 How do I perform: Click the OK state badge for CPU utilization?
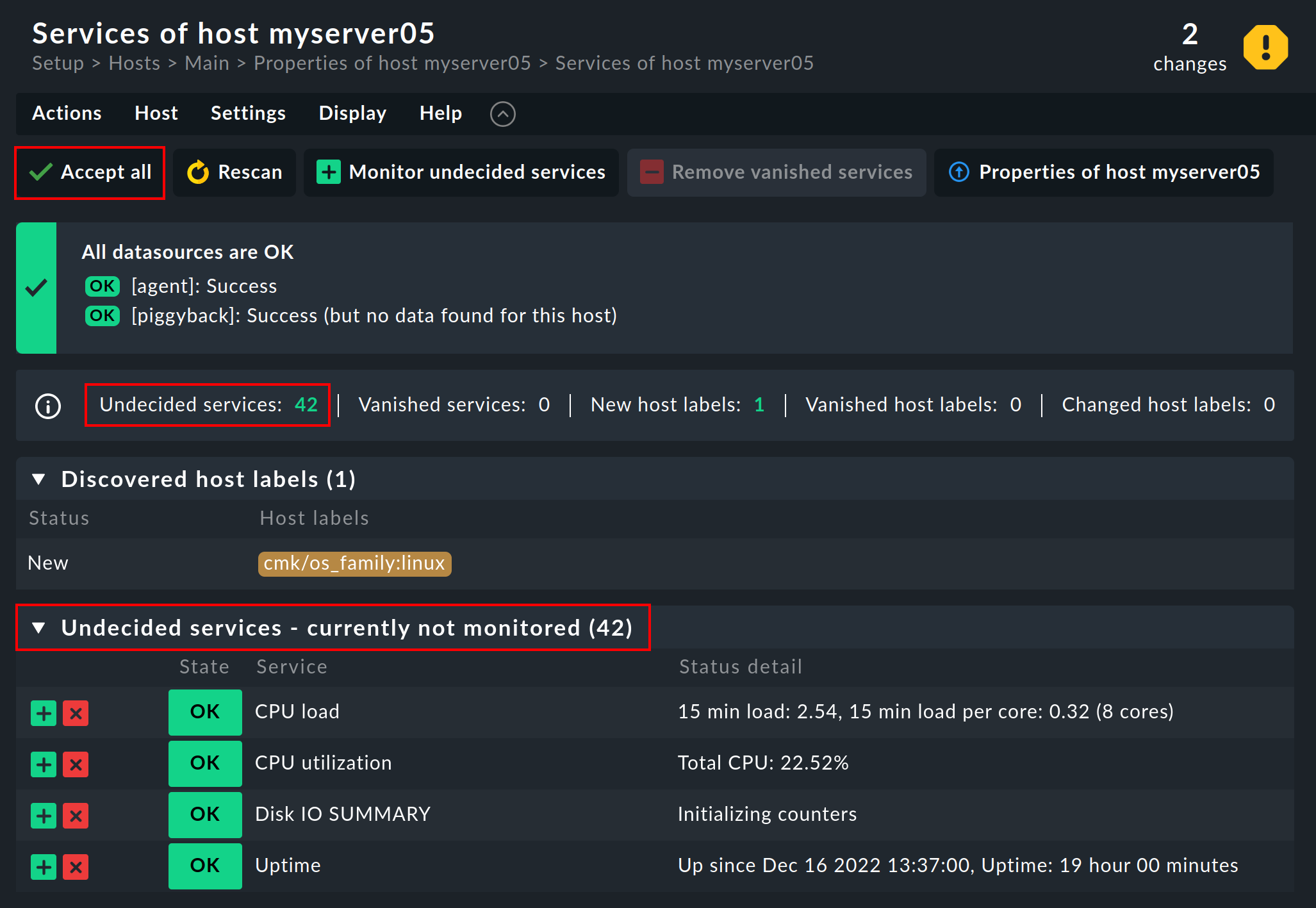204,763
